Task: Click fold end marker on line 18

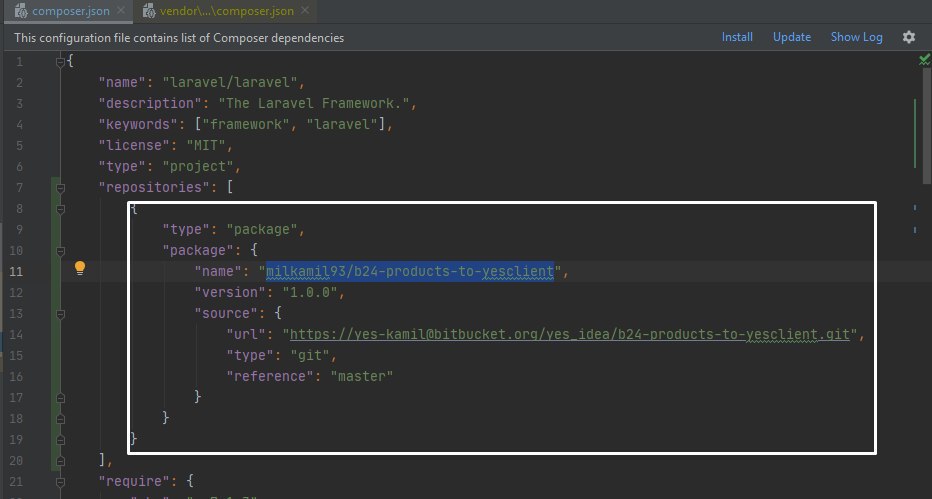Action: click(60, 419)
